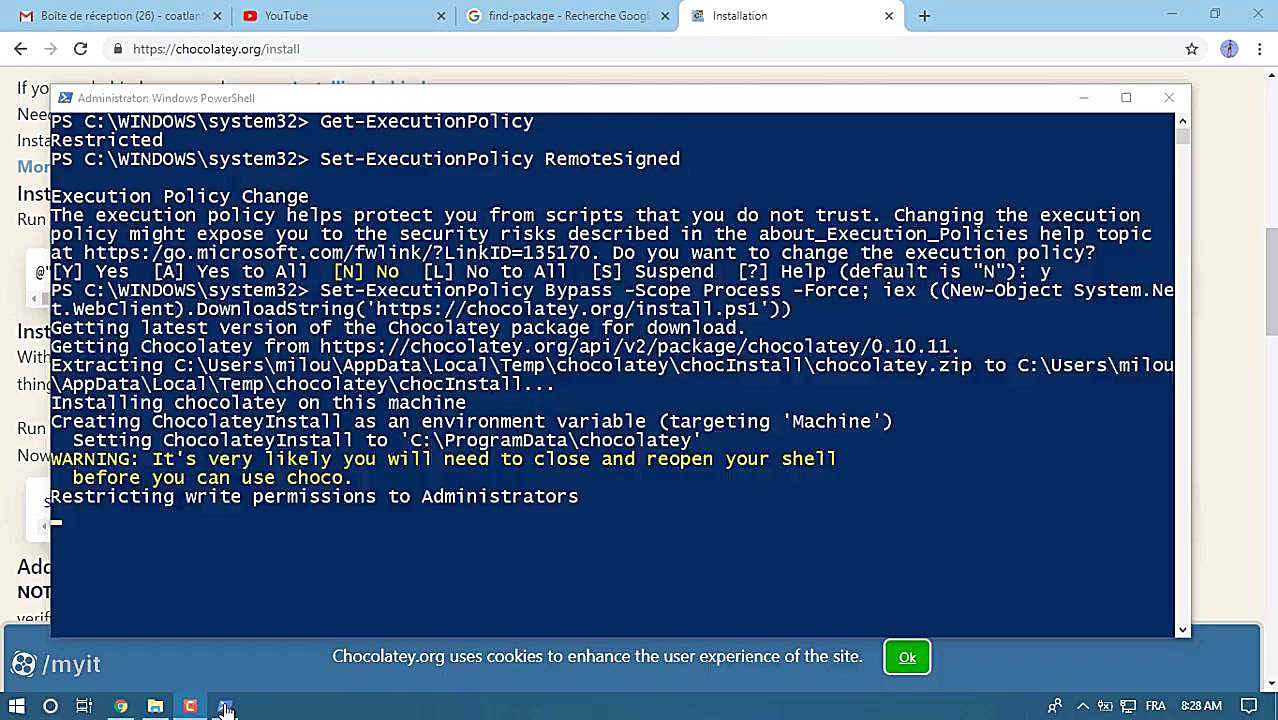The height and width of the screenshot is (720, 1278).
Task: Open PowerShell from the taskbar
Action: pyautogui.click(x=225, y=707)
